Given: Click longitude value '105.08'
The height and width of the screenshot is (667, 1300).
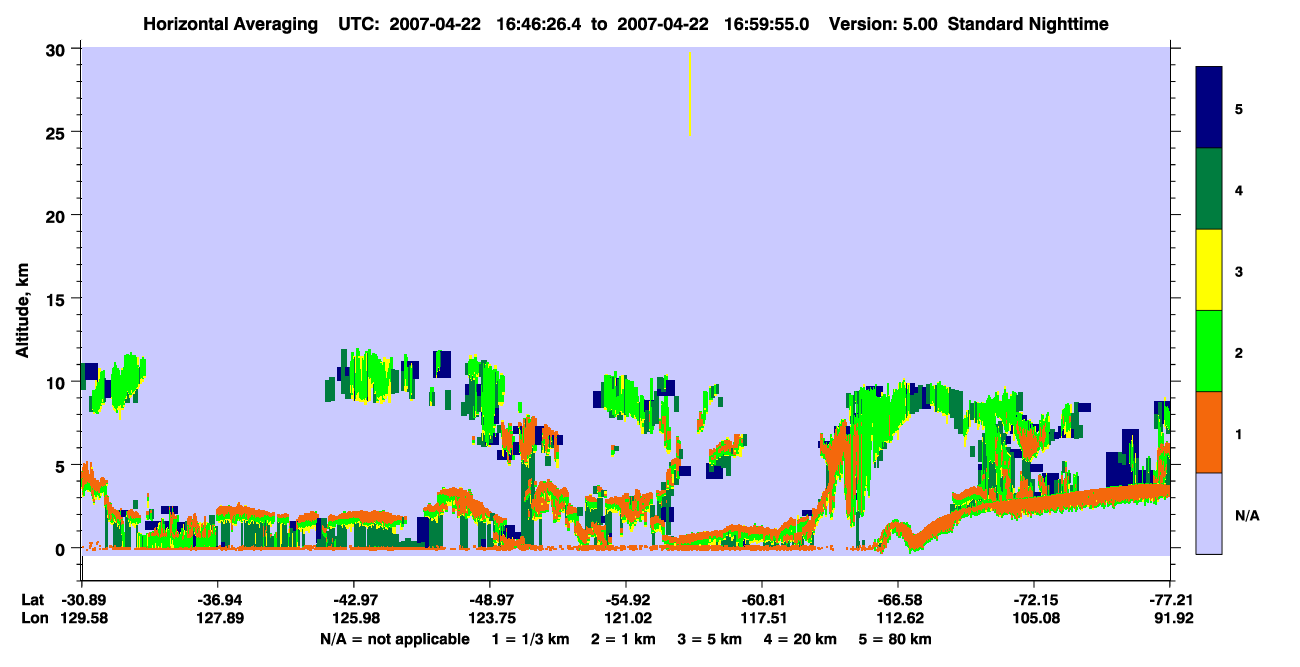Looking at the screenshot, I should click(1034, 618).
